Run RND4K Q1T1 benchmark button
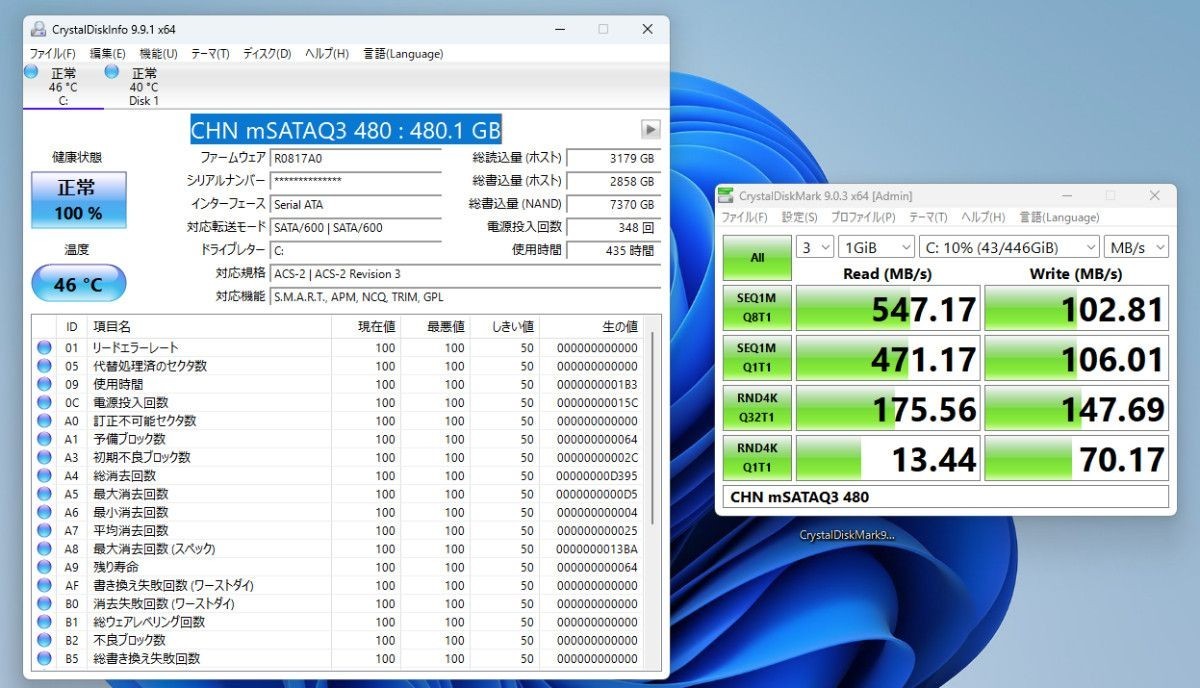Viewport: 1200px width, 688px height. pos(757,458)
